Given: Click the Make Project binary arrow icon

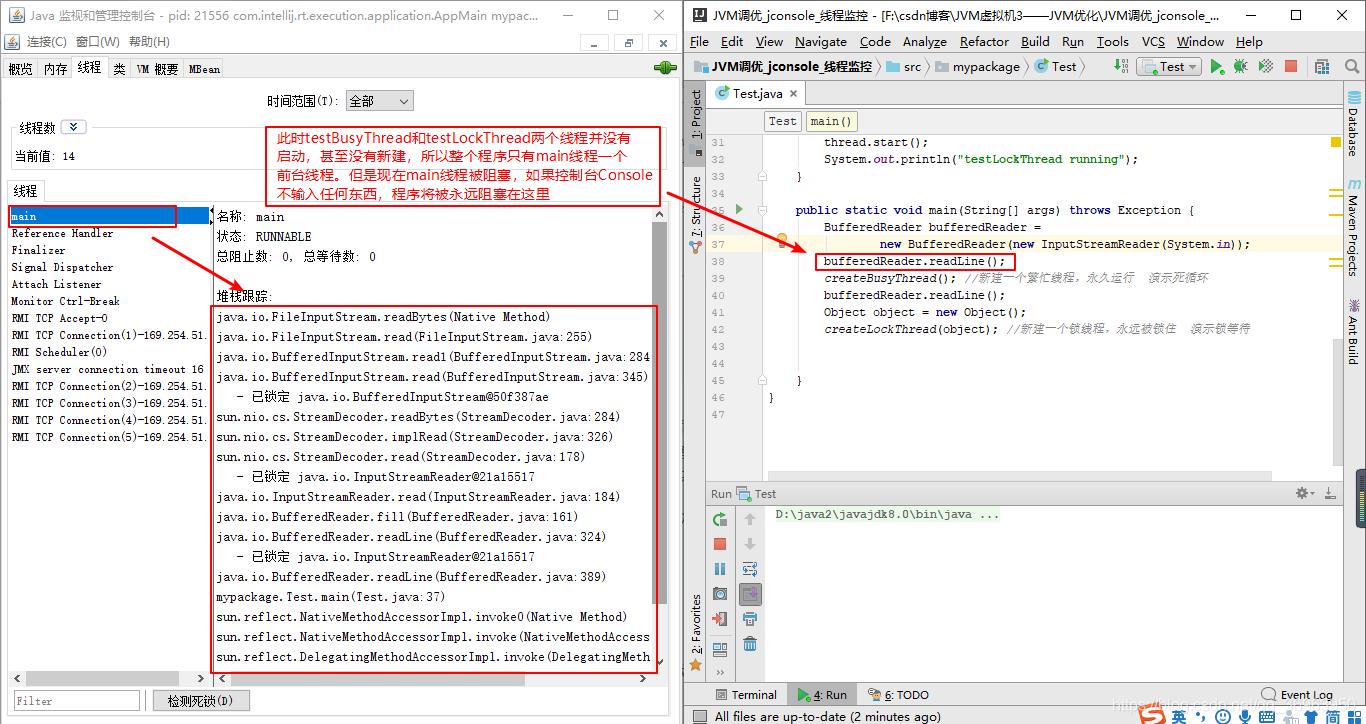Looking at the screenshot, I should coord(1121,66).
